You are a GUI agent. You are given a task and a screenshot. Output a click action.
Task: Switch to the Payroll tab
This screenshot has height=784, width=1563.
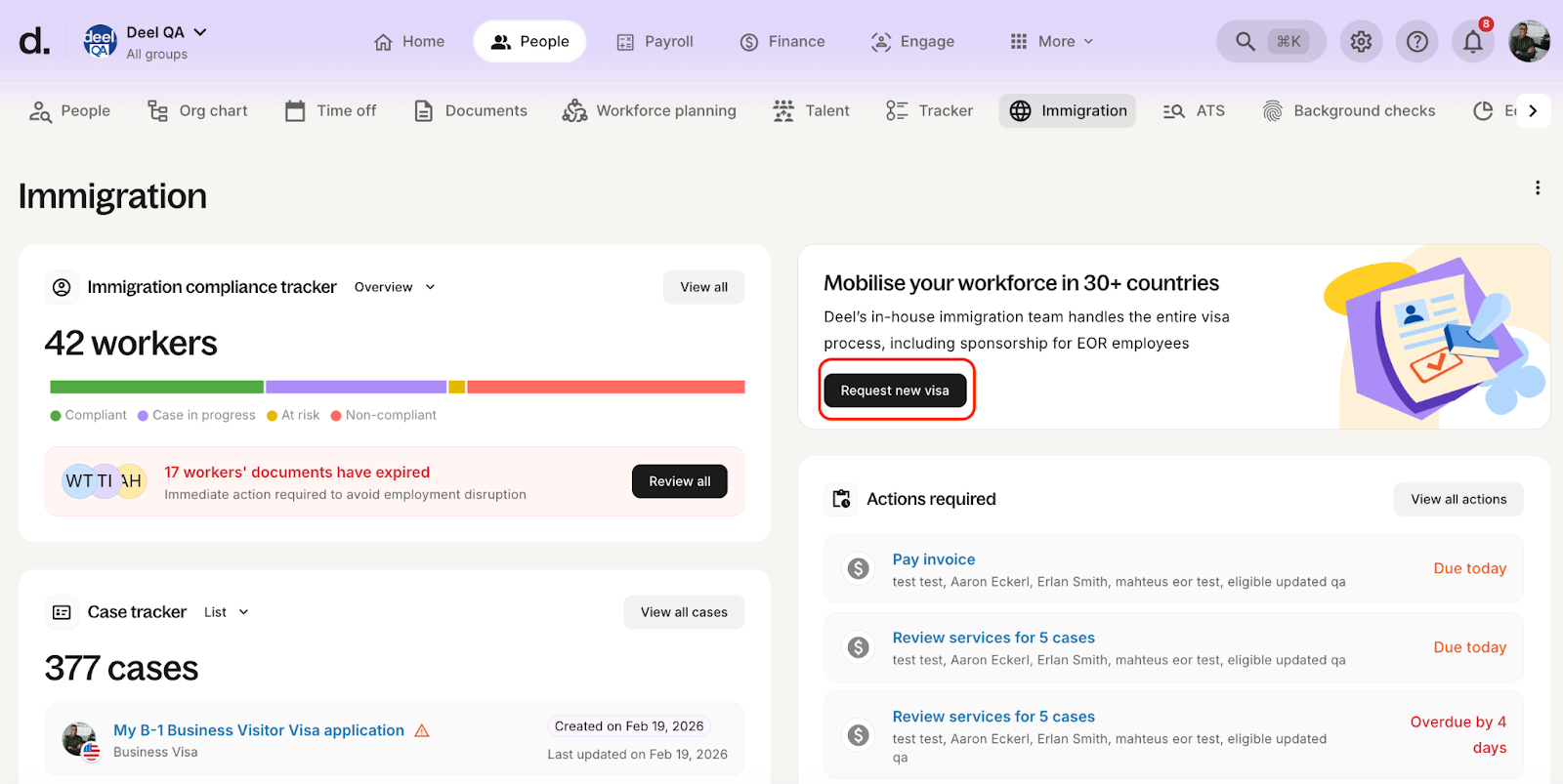point(655,42)
